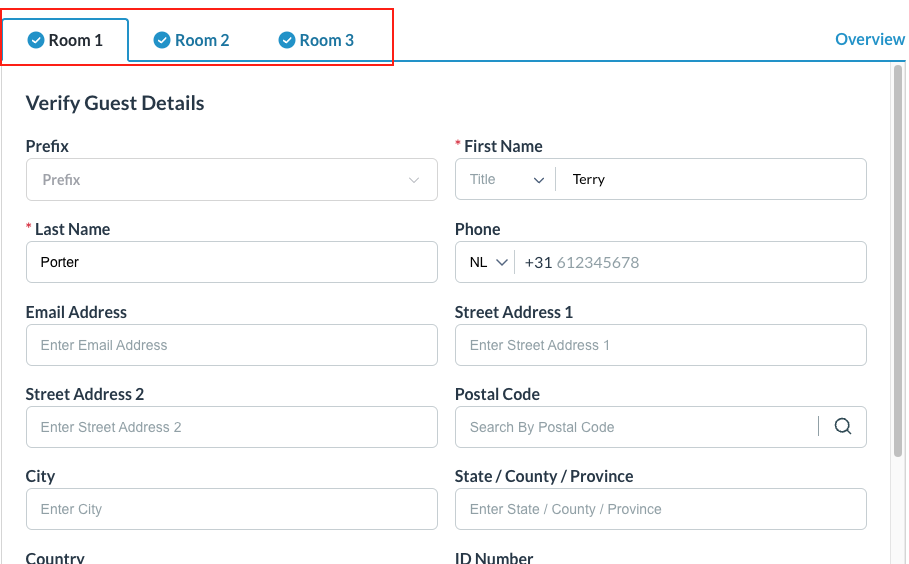Click the Enter City input field
This screenshot has width=909, height=564.
231,509
